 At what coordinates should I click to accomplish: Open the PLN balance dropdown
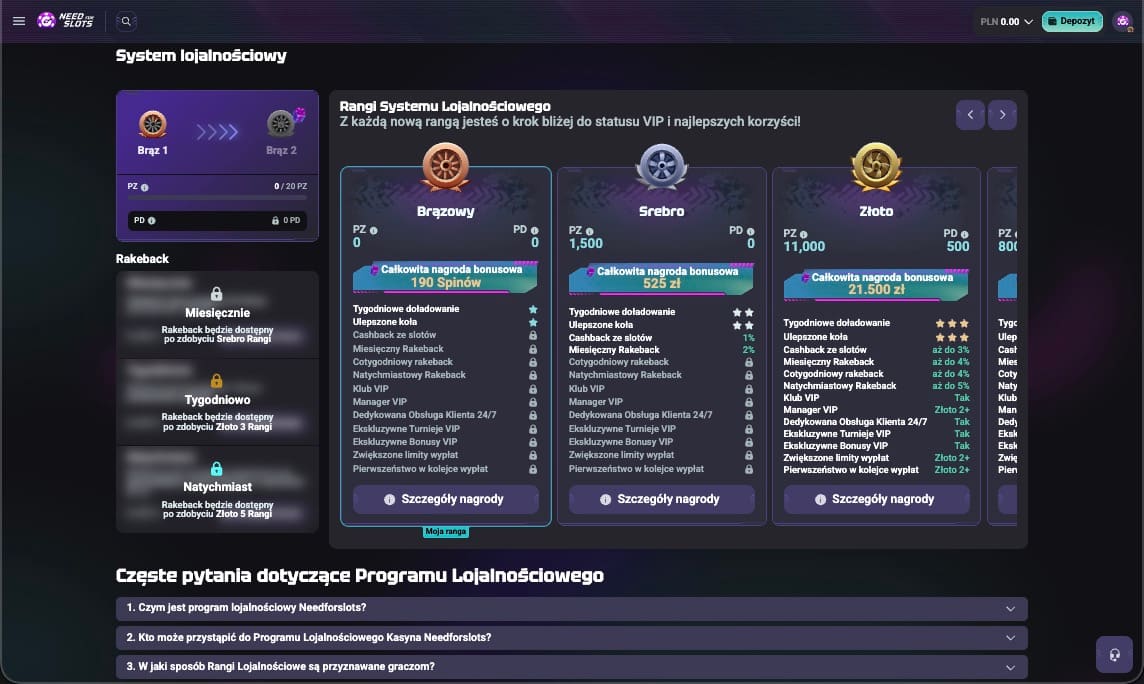pos(1006,21)
